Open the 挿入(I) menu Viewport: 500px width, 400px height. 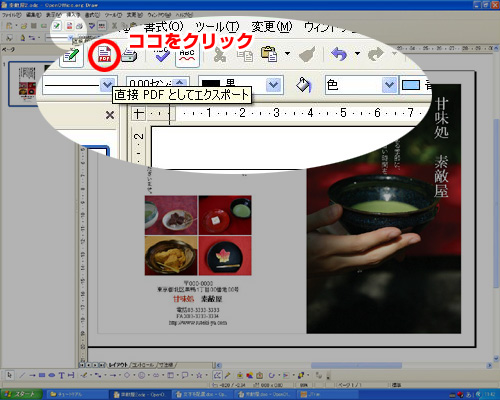click(x=73, y=15)
